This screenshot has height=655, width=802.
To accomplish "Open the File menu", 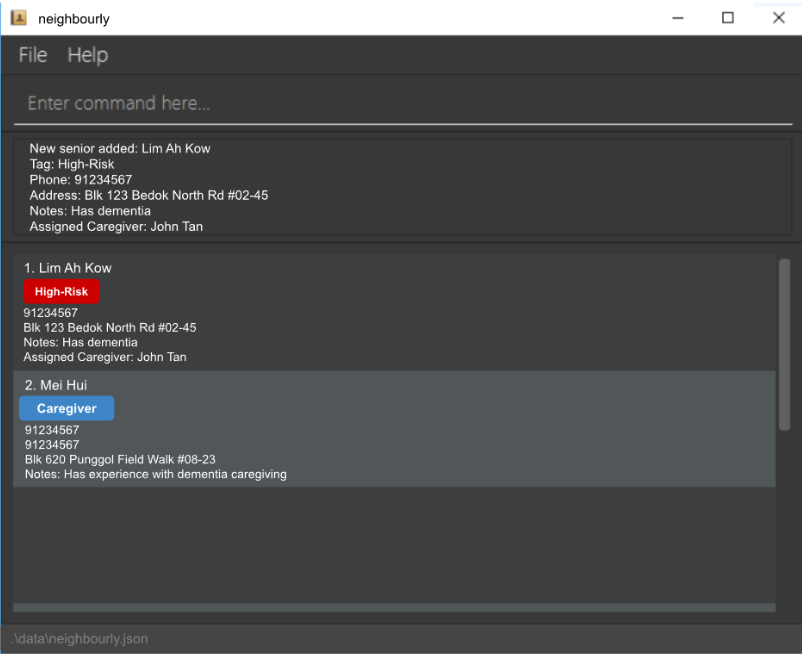I will coord(33,55).
